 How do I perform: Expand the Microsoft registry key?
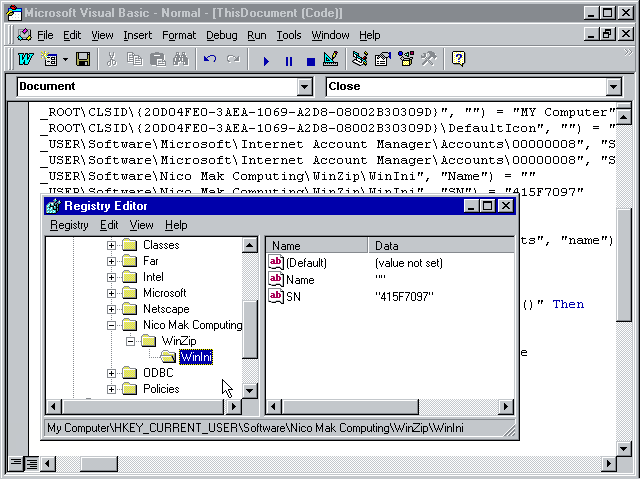[x=111, y=293]
